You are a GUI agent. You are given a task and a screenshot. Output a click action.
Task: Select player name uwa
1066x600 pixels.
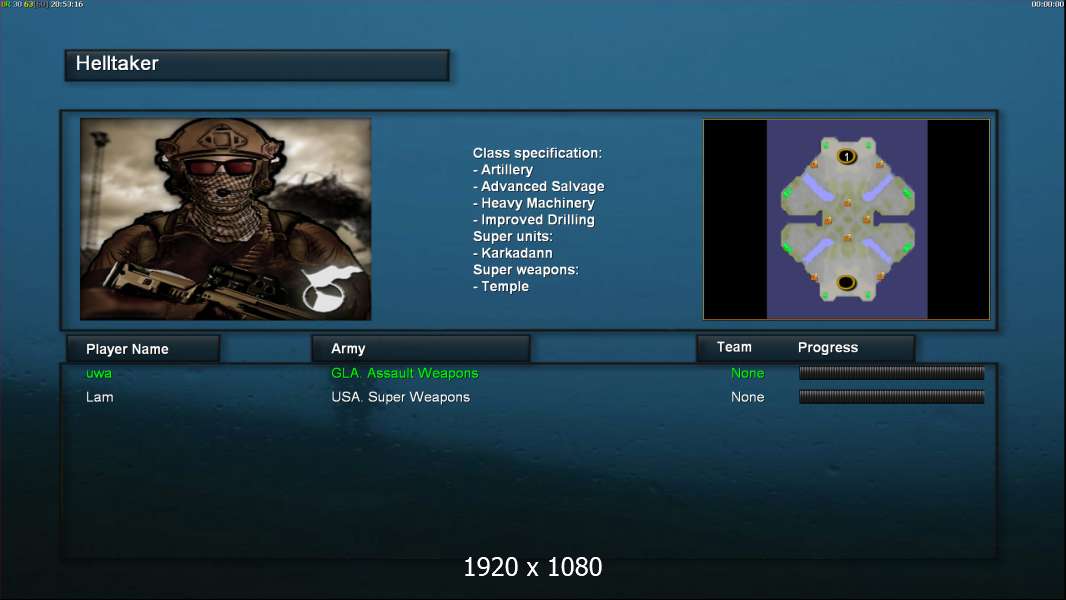click(99, 373)
